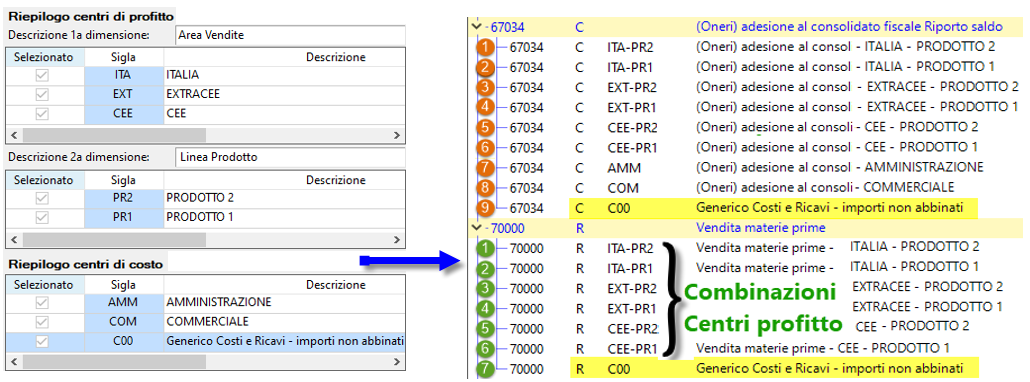This screenshot has height=382, width=1030.
Task: Uncheck the PR2 Selezionato checkbox
Action: (x=42, y=198)
